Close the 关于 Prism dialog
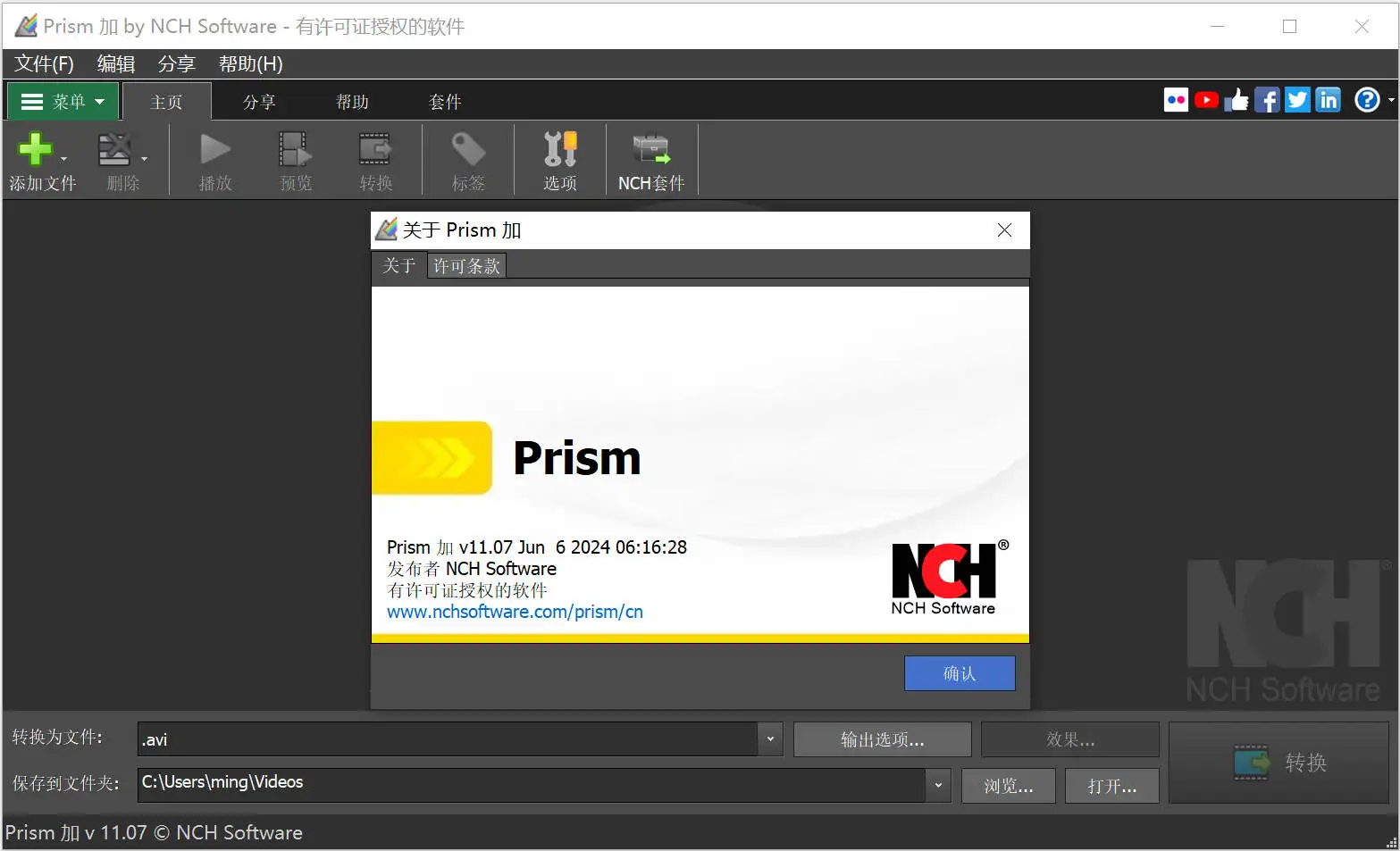The image size is (1400, 851). [x=1004, y=230]
